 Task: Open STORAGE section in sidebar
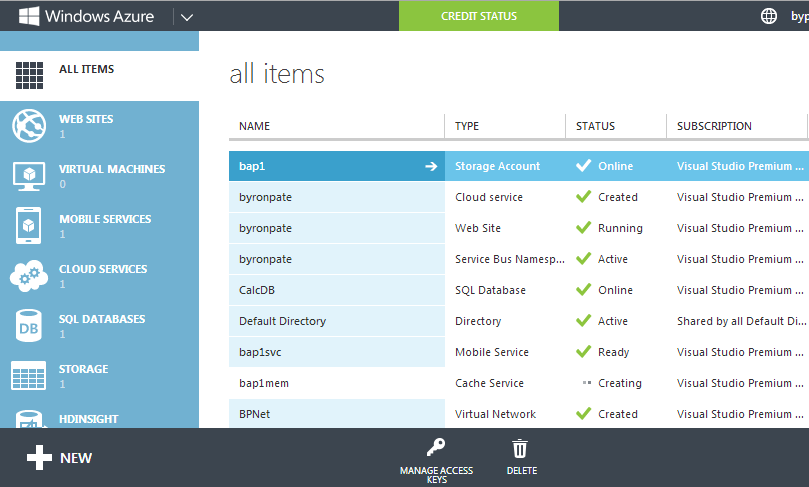click(x=83, y=369)
